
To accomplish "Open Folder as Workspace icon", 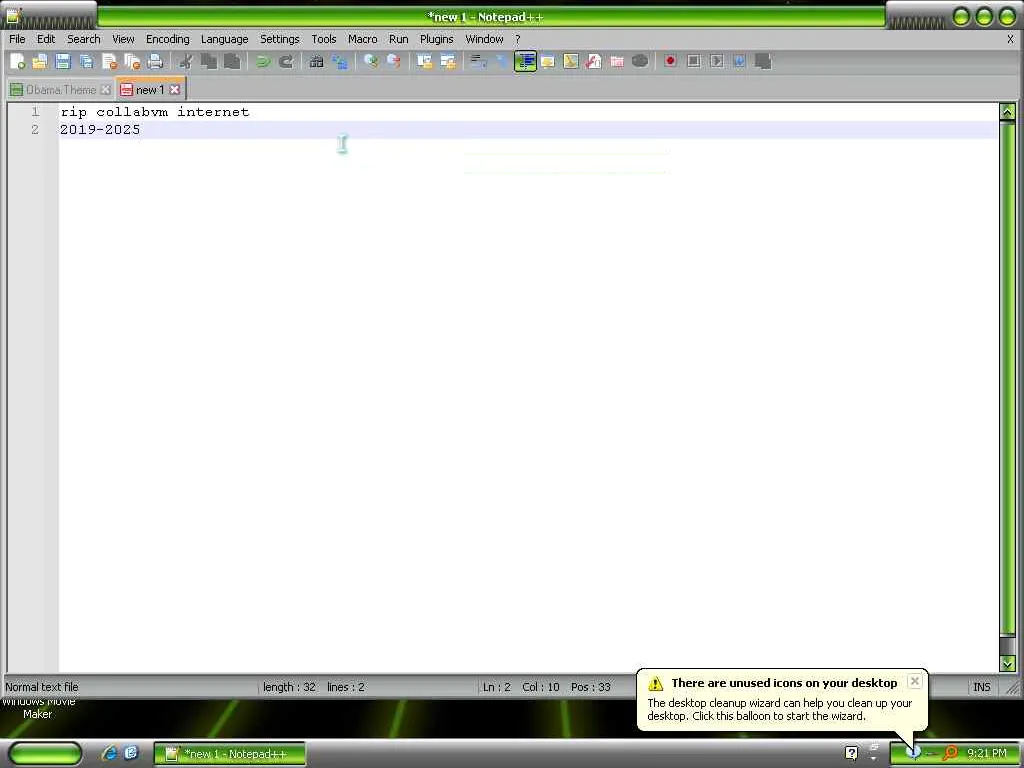I will (616, 61).
